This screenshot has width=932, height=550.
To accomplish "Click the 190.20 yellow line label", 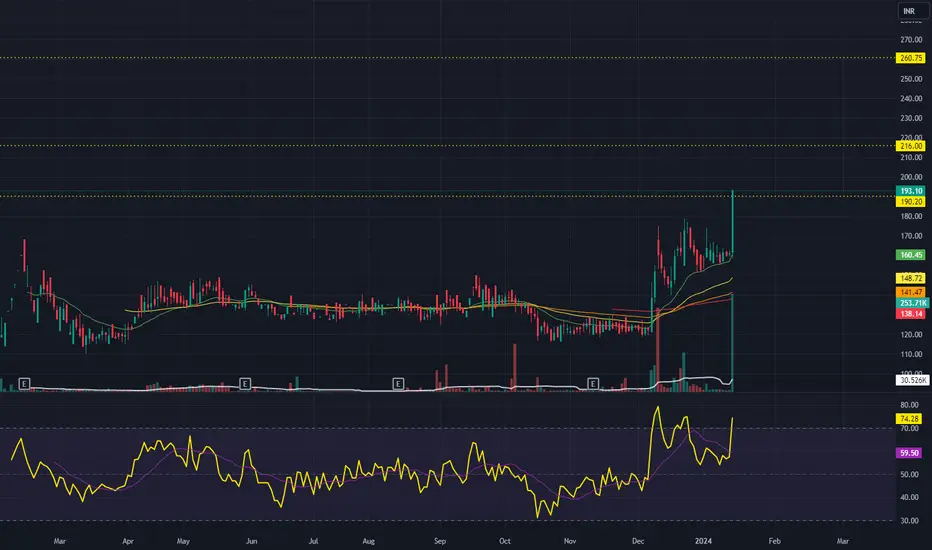I will coord(911,202).
